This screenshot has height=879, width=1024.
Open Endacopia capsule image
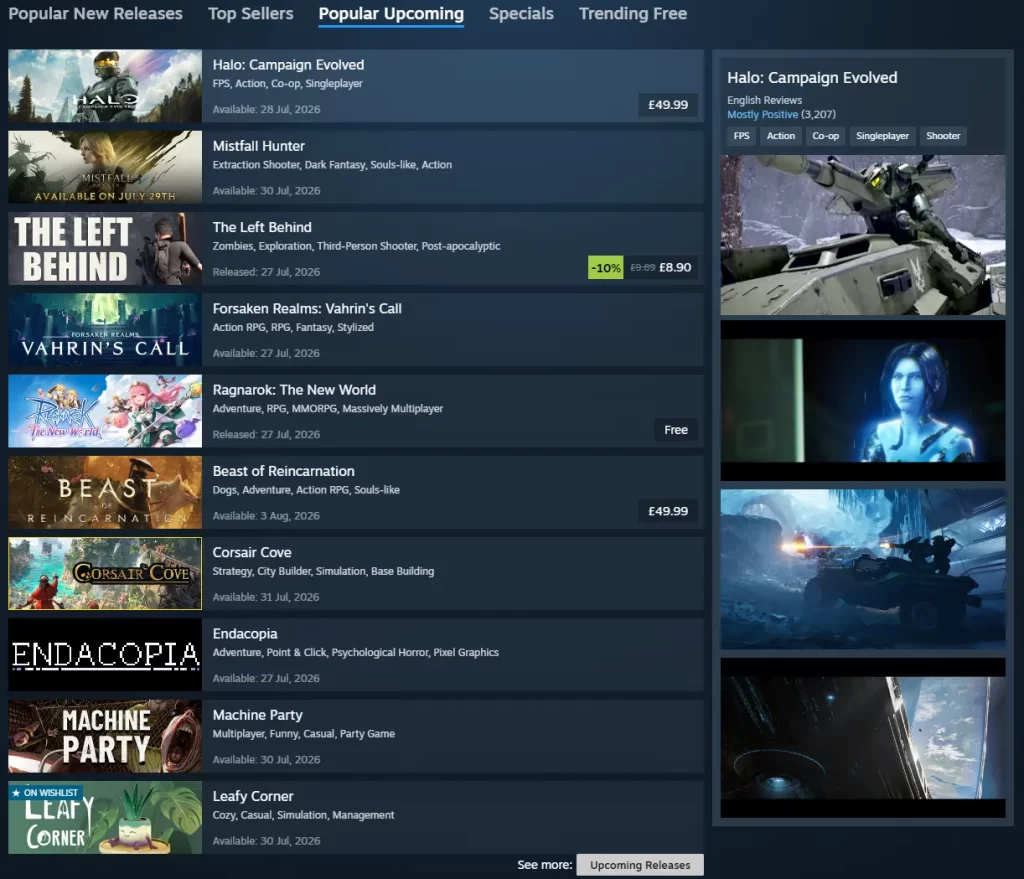[105, 655]
